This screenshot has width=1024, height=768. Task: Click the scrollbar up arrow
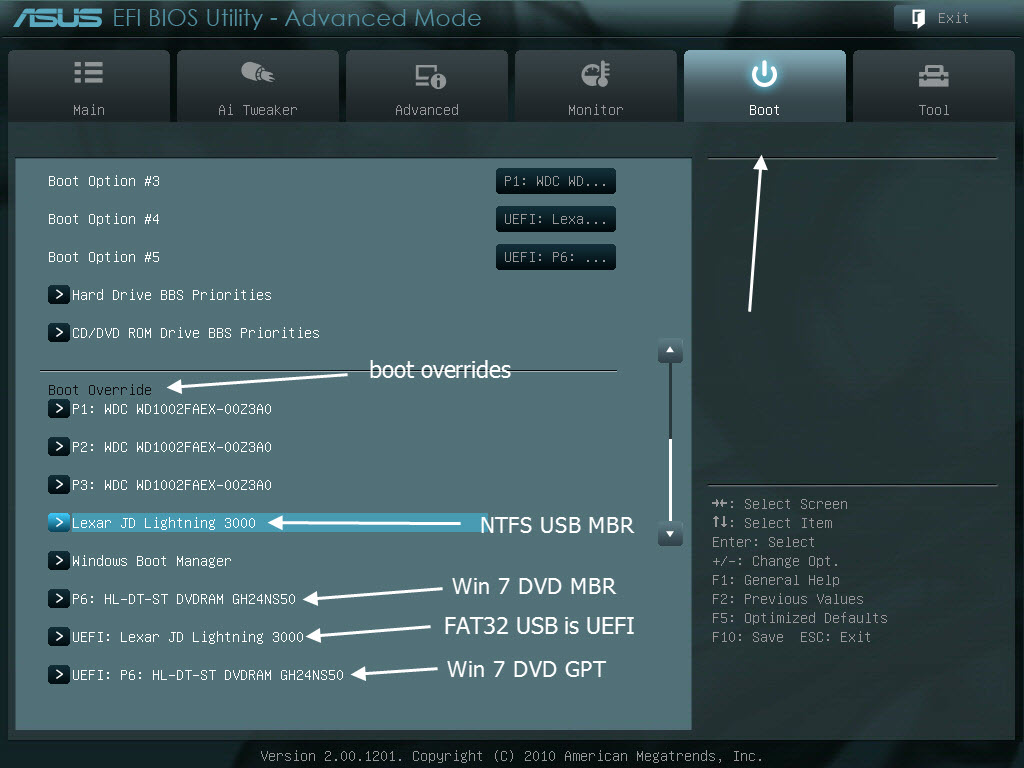click(x=670, y=351)
